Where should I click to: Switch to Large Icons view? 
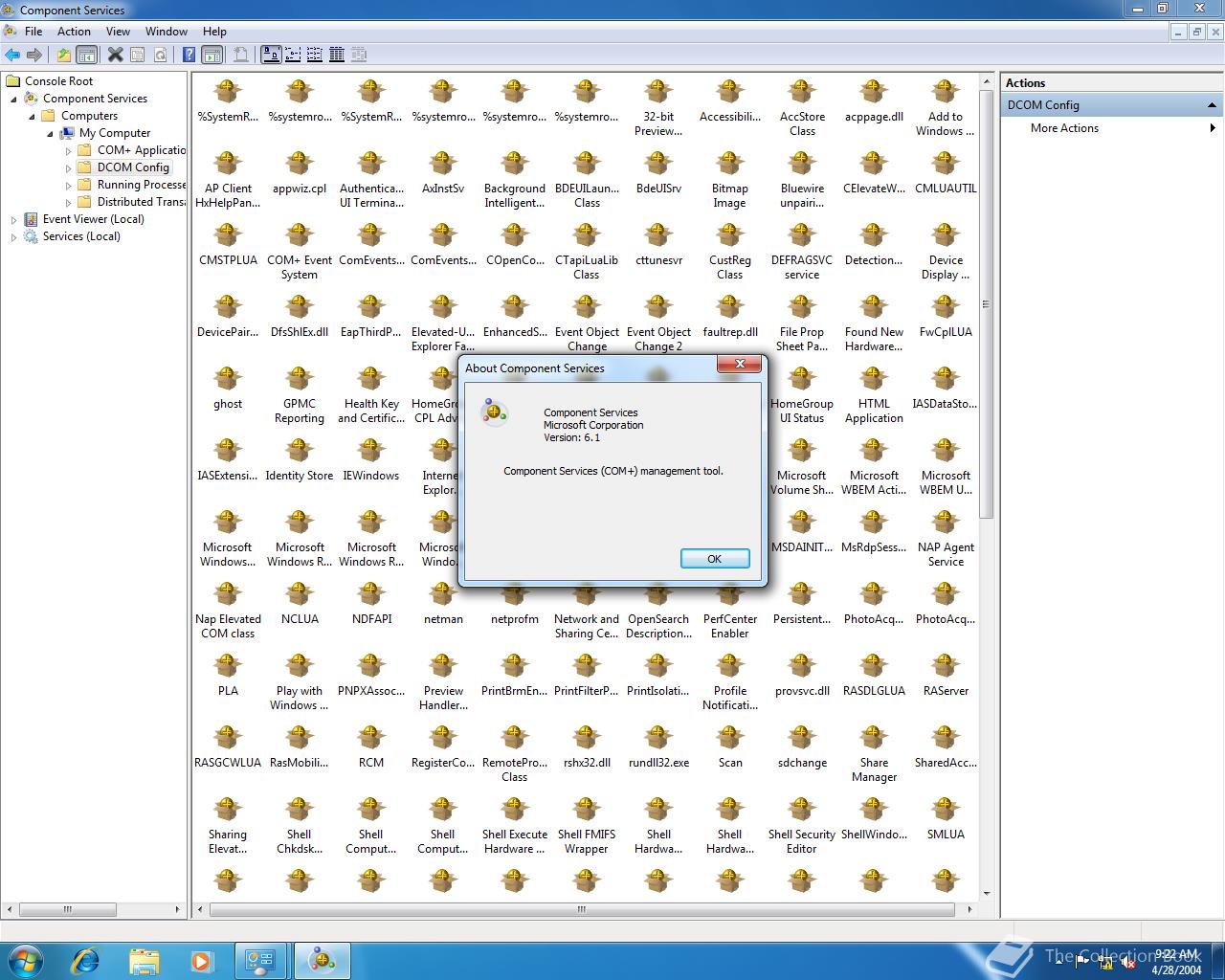tap(271, 55)
